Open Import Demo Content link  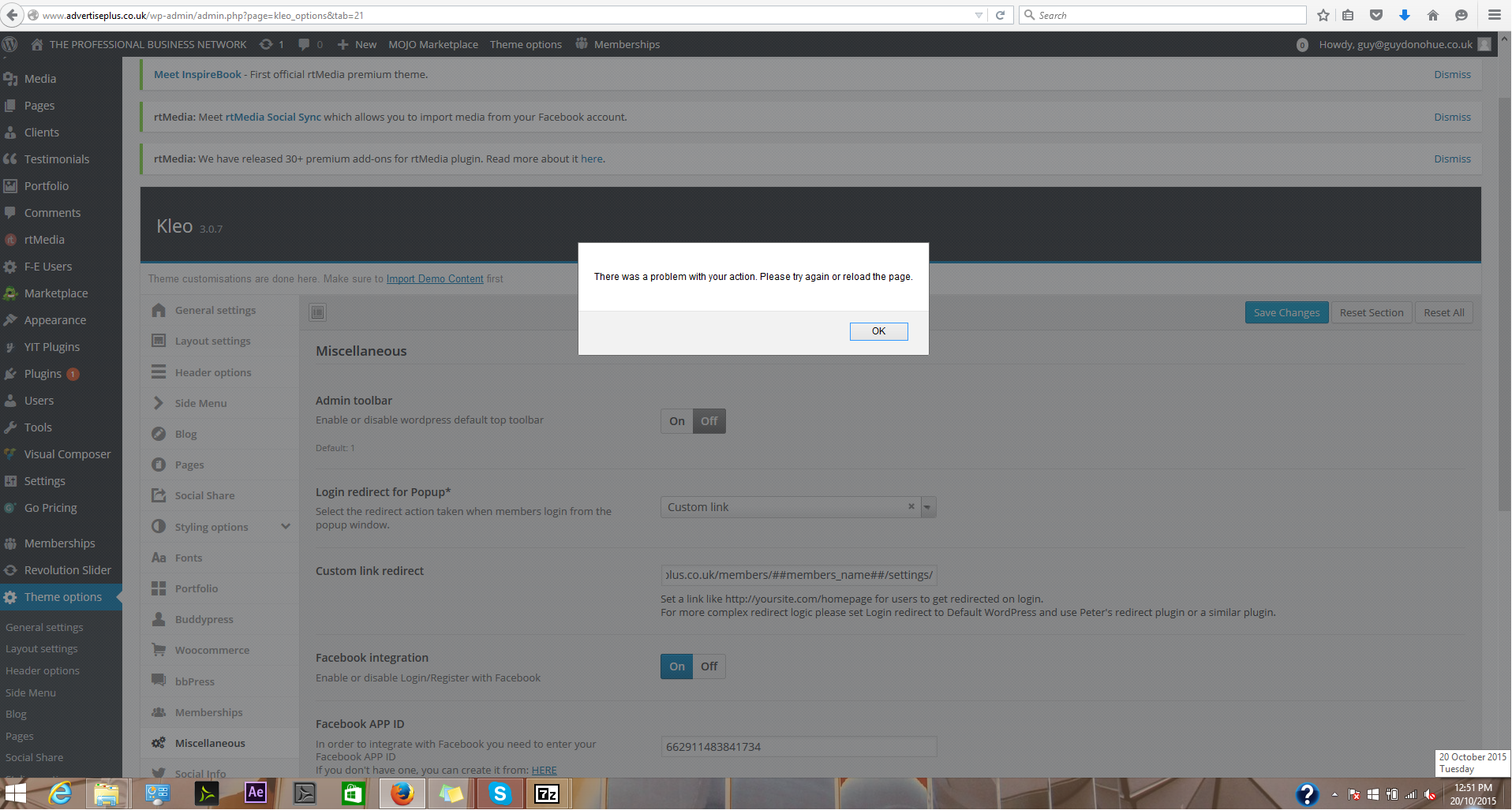(435, 278)
